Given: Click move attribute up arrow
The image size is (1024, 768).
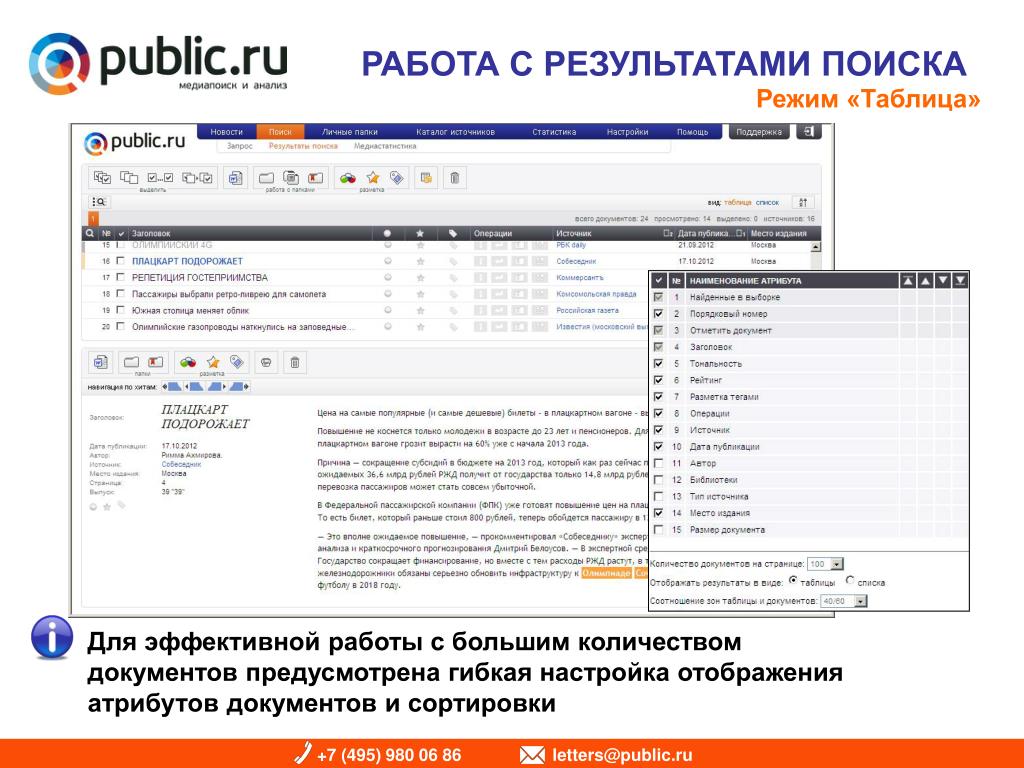Looking at the screenshot, I should 925,281.
